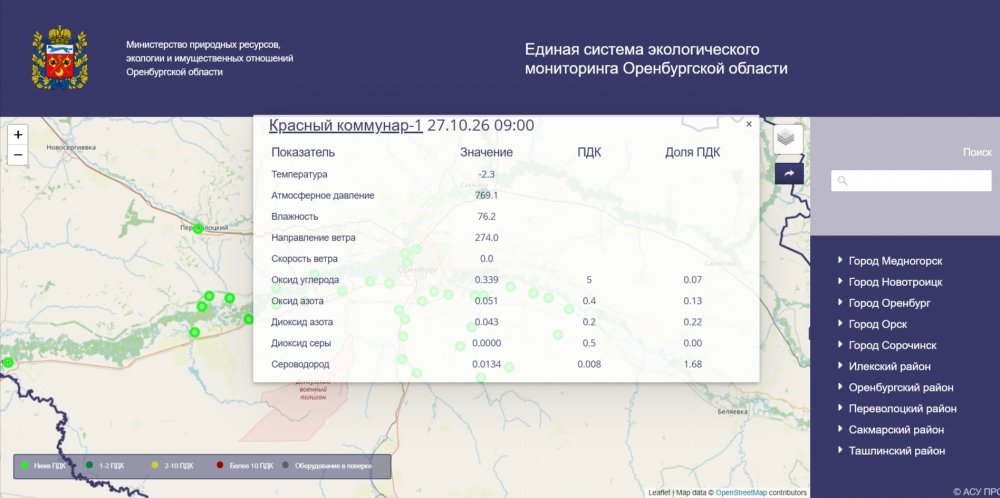The width and height of the screenshot is (1000, 498).
Task: Click the red Более 10 ПДК legend dot
Action: pos(220,466)
